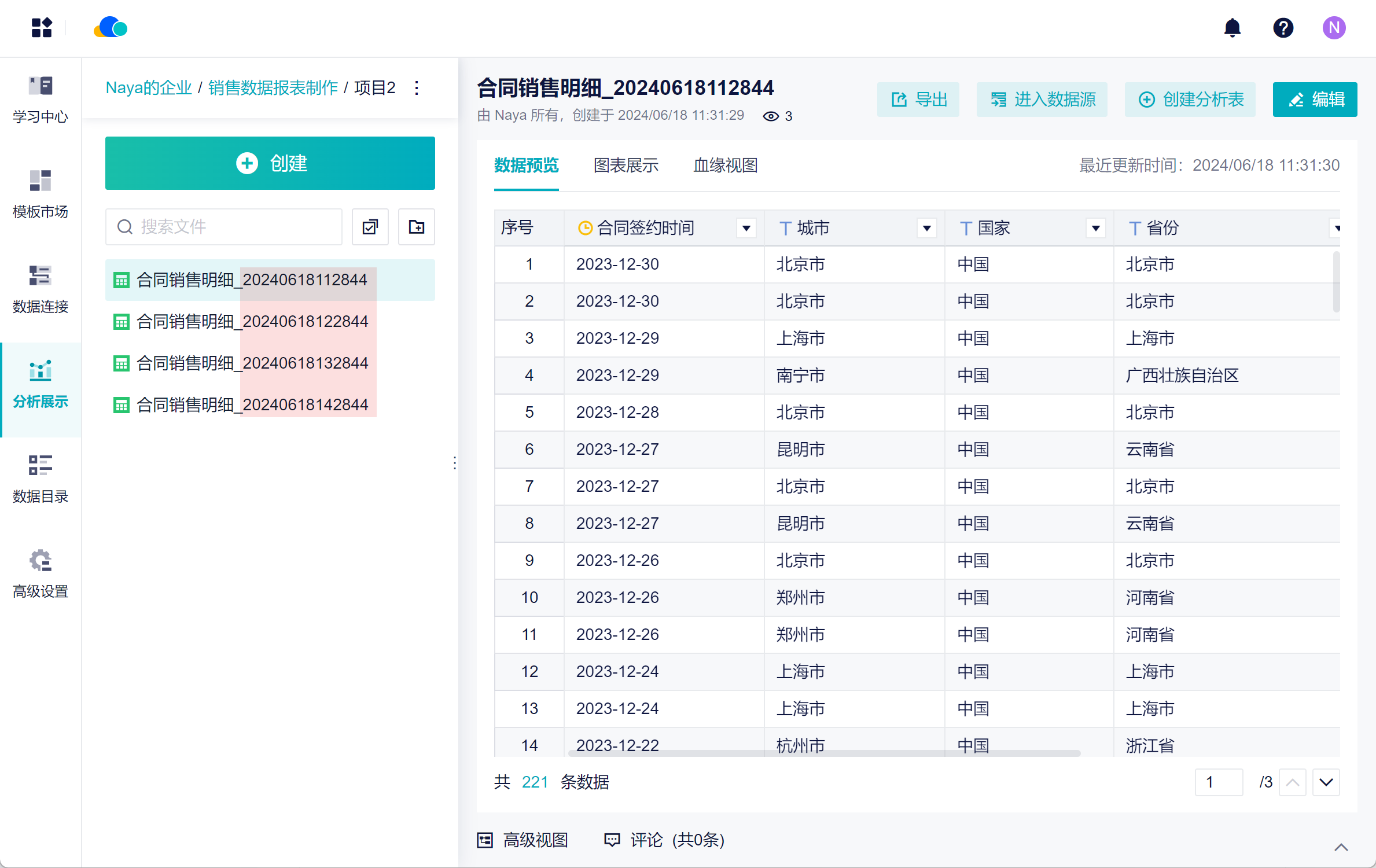This screenshot has width=1376, height=868.
Task: Click the table horizontal scrollbar
Action: tap(824, 753)
